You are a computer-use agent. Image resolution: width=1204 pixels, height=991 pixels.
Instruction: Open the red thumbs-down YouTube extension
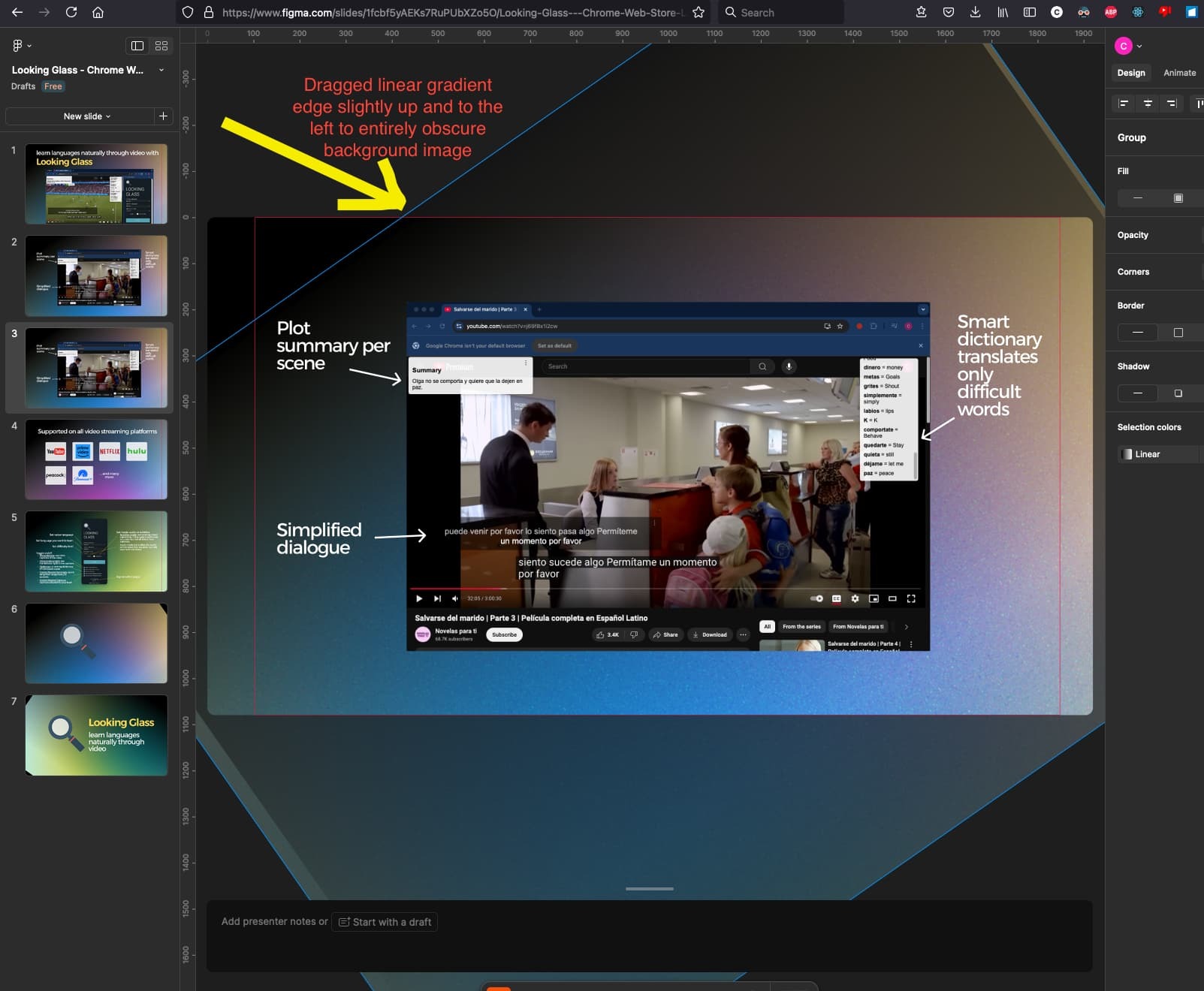[1165, 12]
